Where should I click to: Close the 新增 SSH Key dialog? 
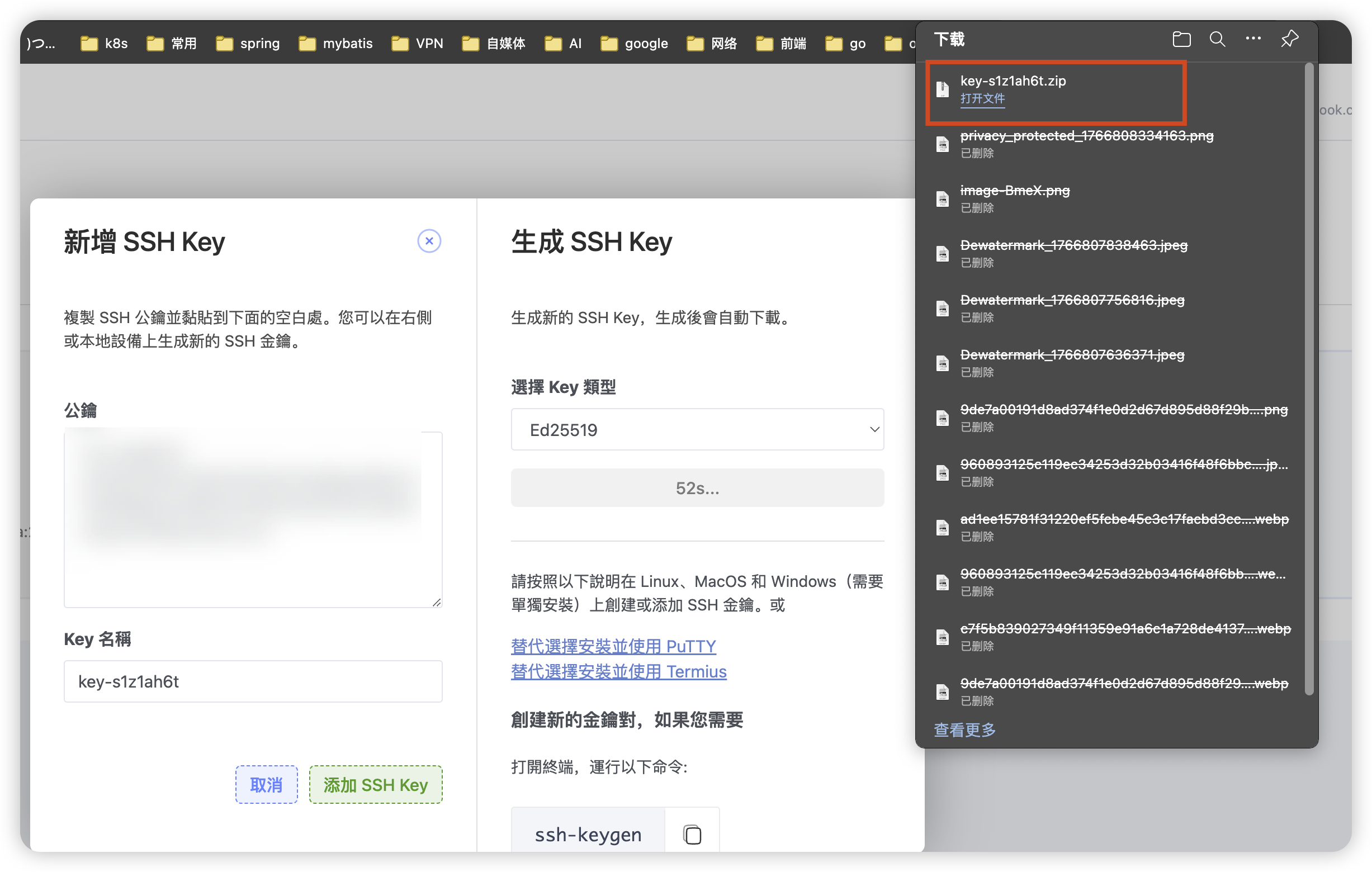tap(429, 241)
